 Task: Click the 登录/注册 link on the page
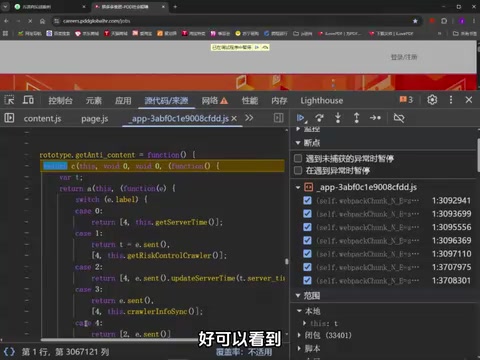pyautogui.click(x=404, y=57)
